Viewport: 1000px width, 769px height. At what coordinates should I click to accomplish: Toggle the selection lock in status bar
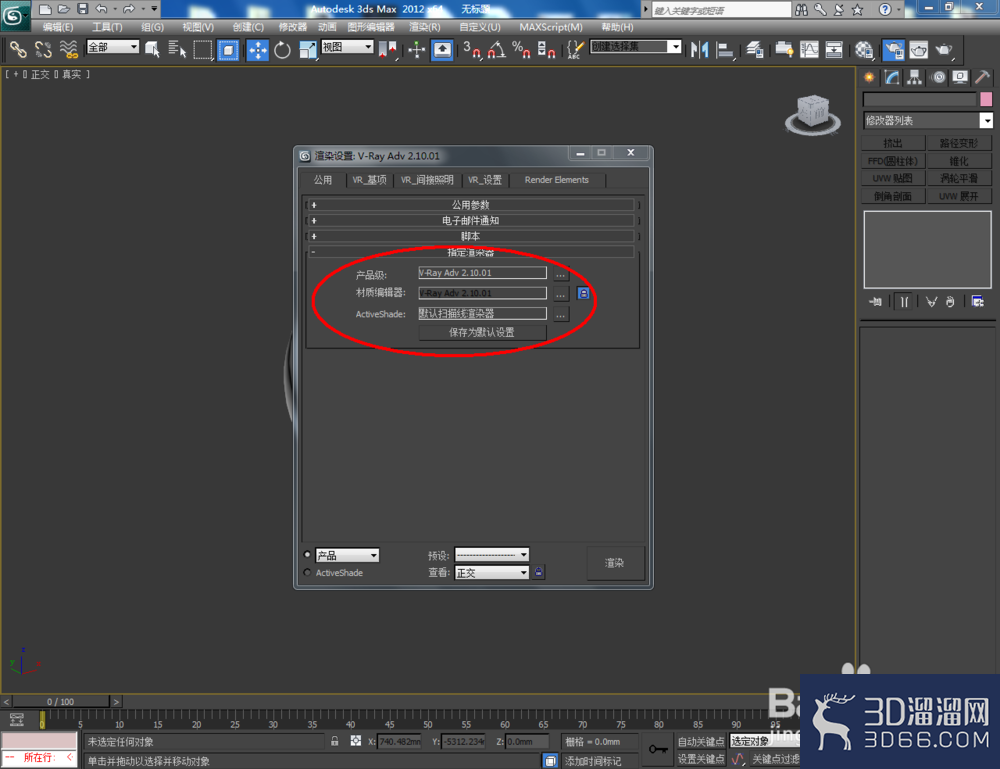[x=335, y=741]
